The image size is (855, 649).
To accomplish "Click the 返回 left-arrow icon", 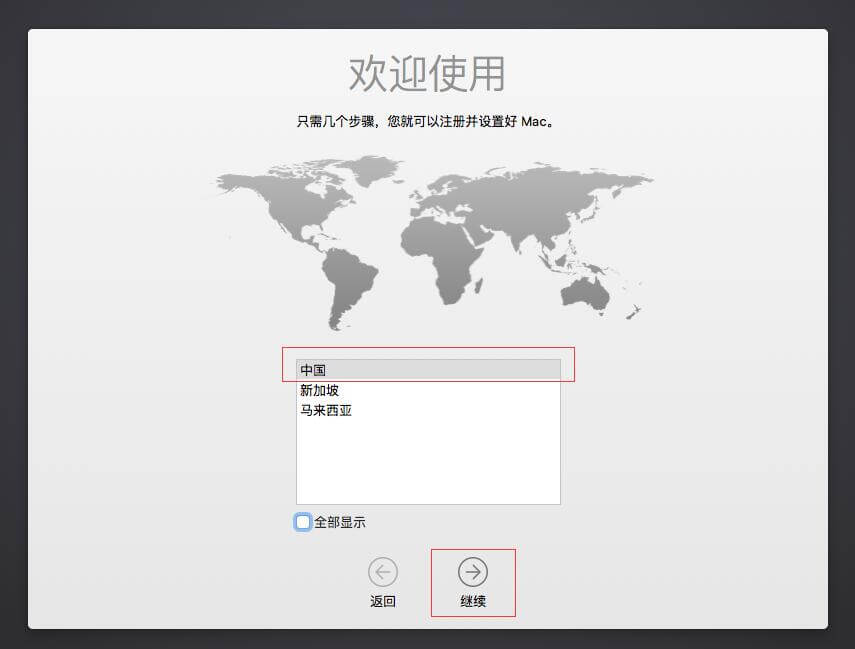I will (383, 572).
